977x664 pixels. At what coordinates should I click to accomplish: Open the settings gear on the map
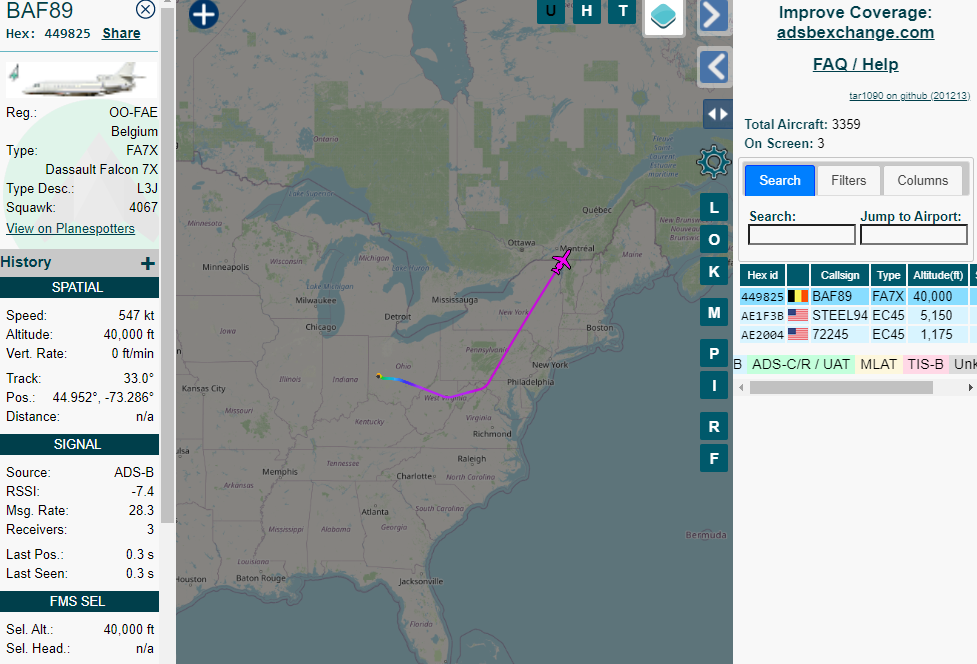point(713,163)
